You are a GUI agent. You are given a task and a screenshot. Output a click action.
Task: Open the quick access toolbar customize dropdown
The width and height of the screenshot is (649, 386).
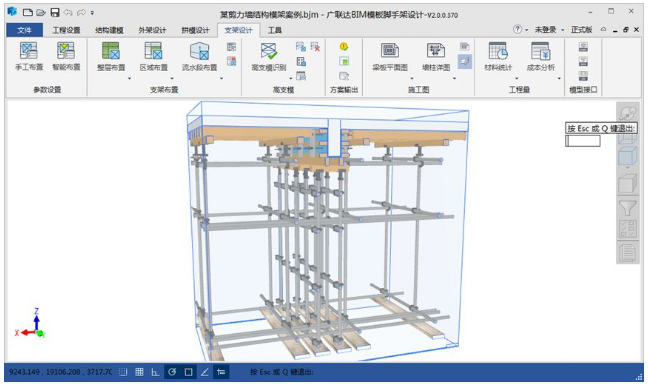[x=92, y=13]
